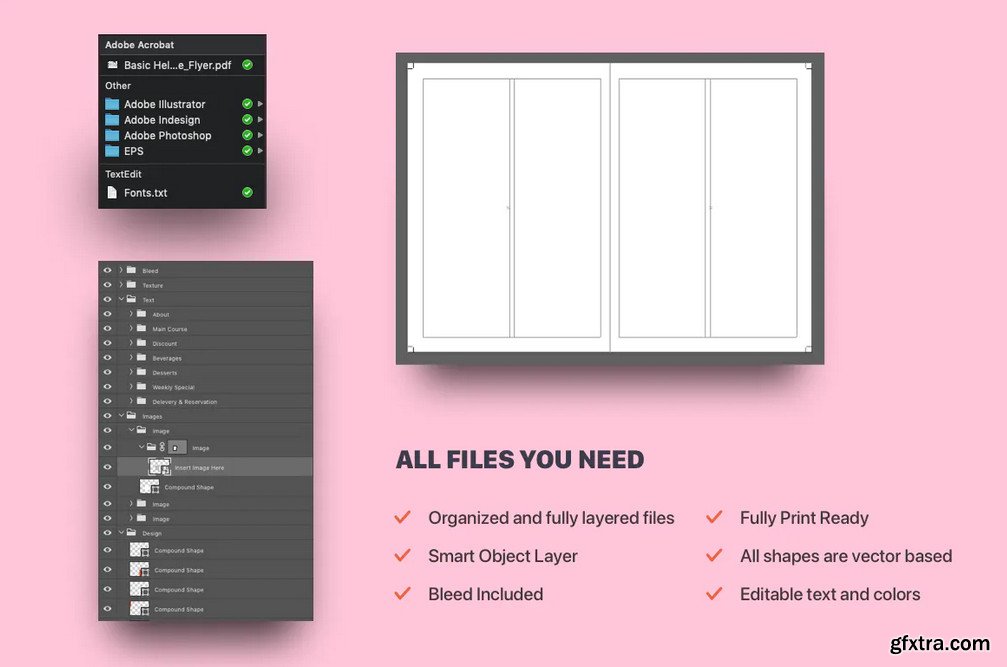Click the green sync checkmark beside EPS
The height and width of the screenshot is (667, 1007).
pos(246,152)
